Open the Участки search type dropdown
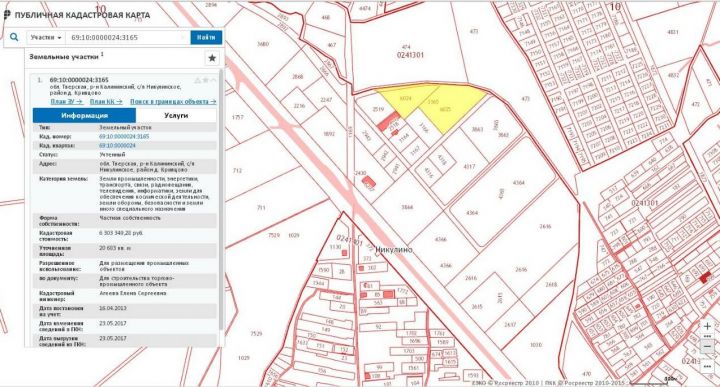The width and height of the screenshot is (720, 387). [46, 38]
